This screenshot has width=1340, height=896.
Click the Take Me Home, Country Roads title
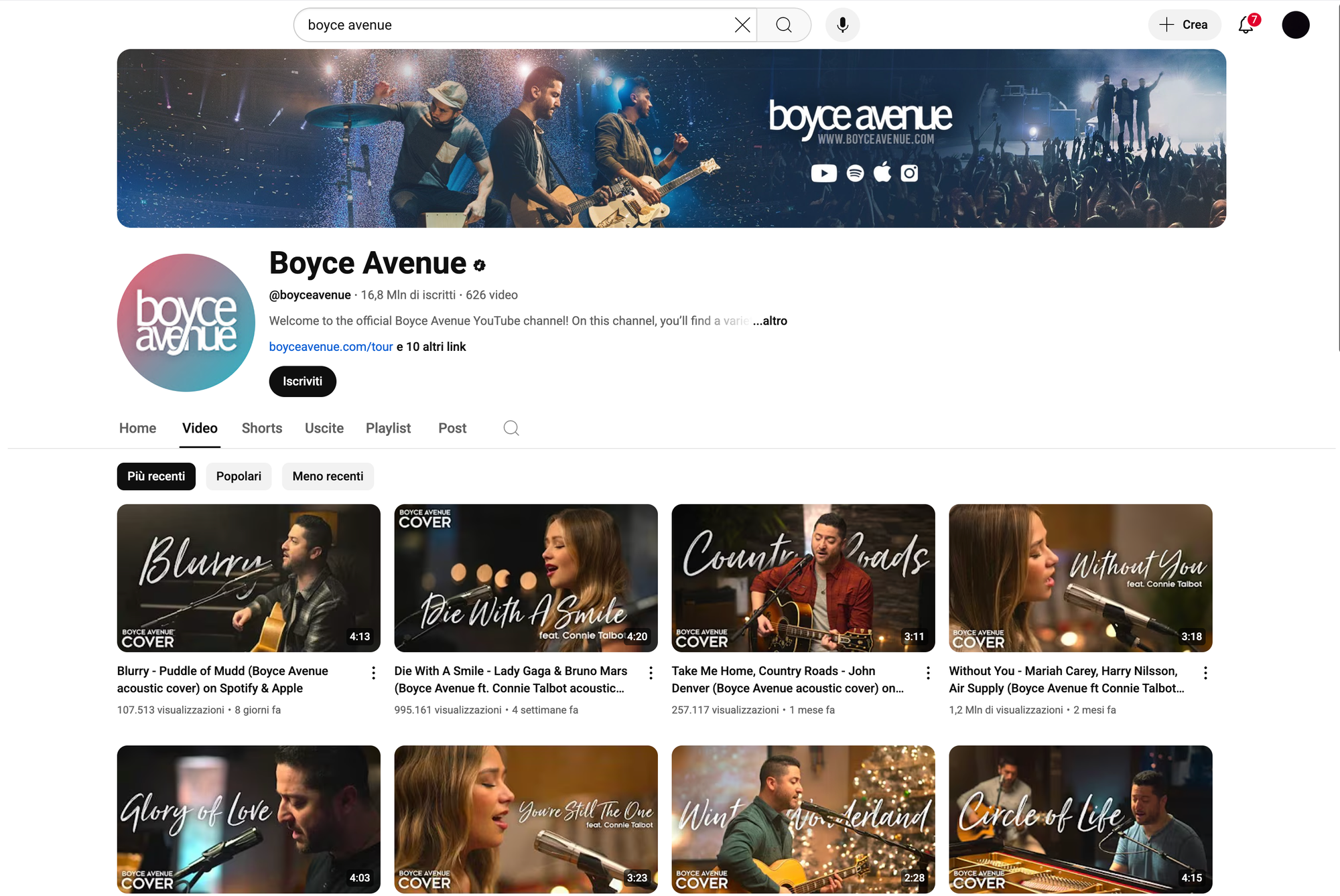pyautogui.click(x=788, y=680)
